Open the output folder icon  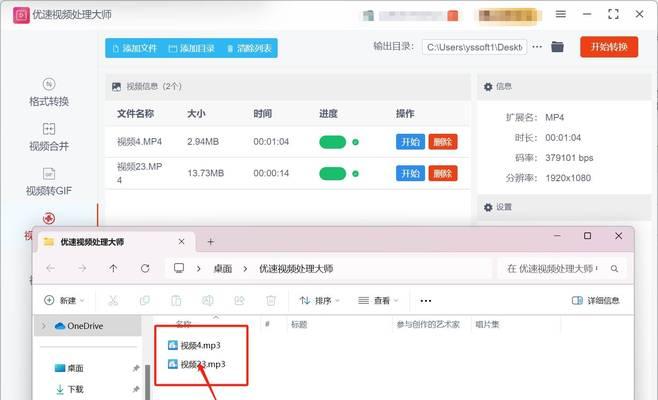click(x=557, y=47)
